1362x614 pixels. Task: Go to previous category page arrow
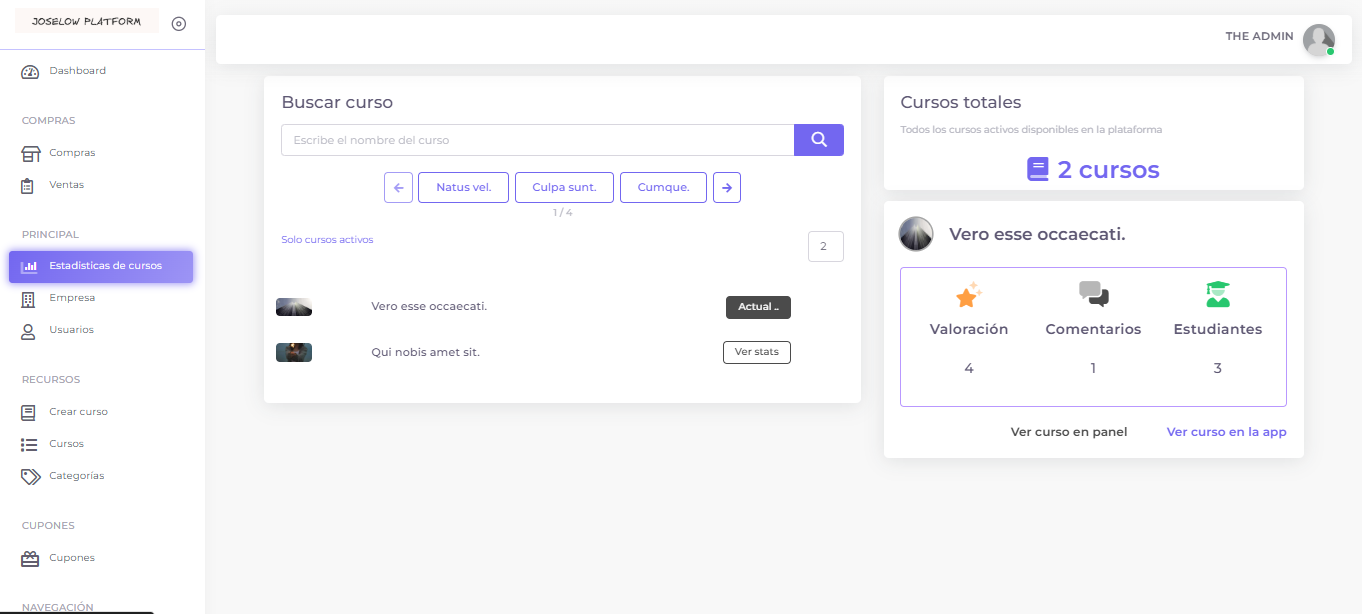coord(398,187)
